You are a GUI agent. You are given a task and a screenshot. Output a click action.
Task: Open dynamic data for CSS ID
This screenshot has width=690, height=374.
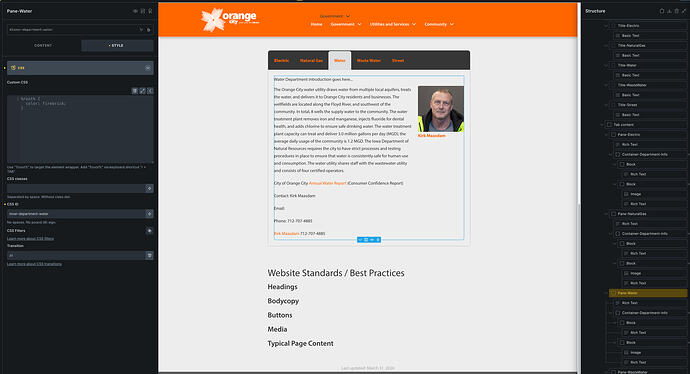click(150, 214)
